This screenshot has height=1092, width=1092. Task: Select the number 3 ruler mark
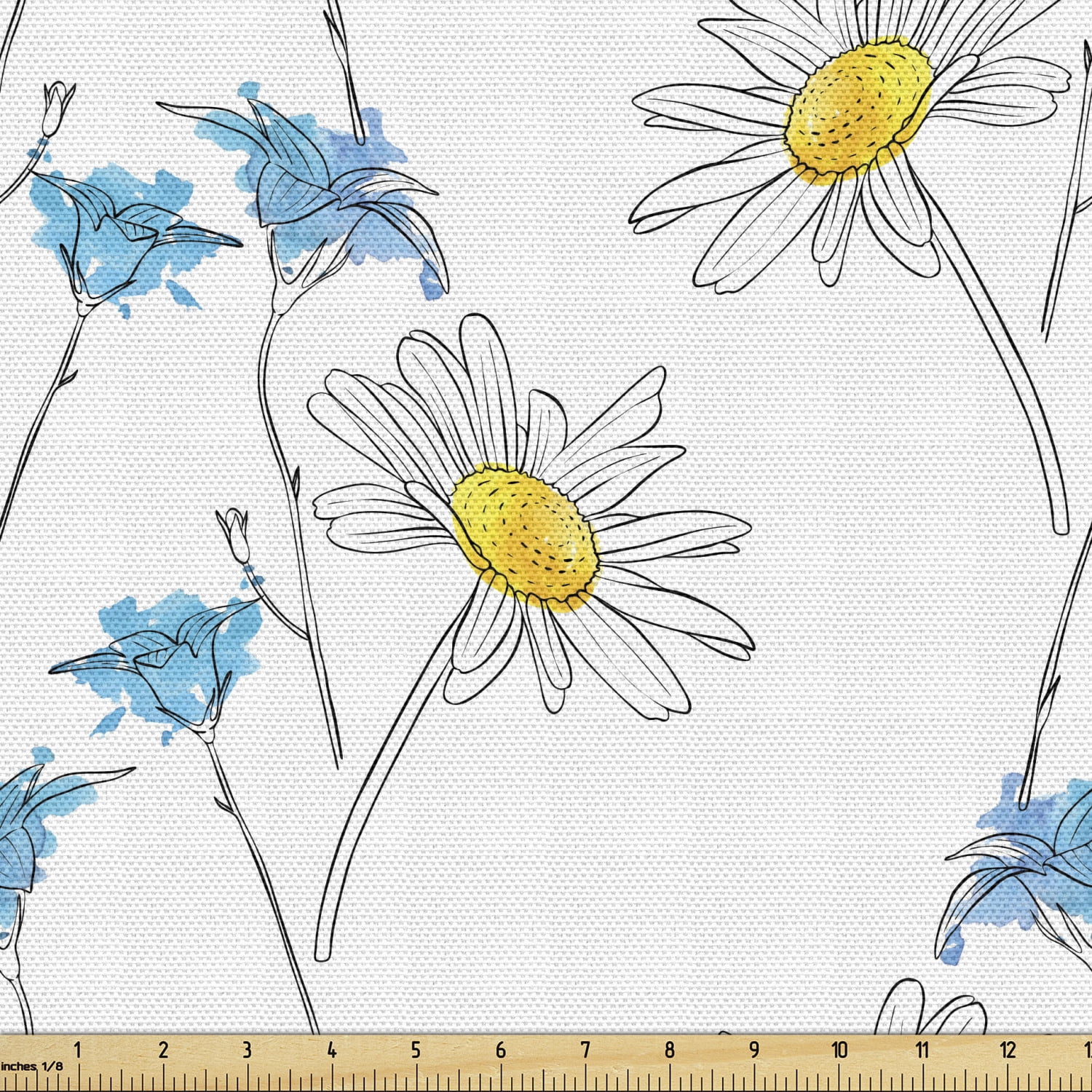coord(247,1050)
